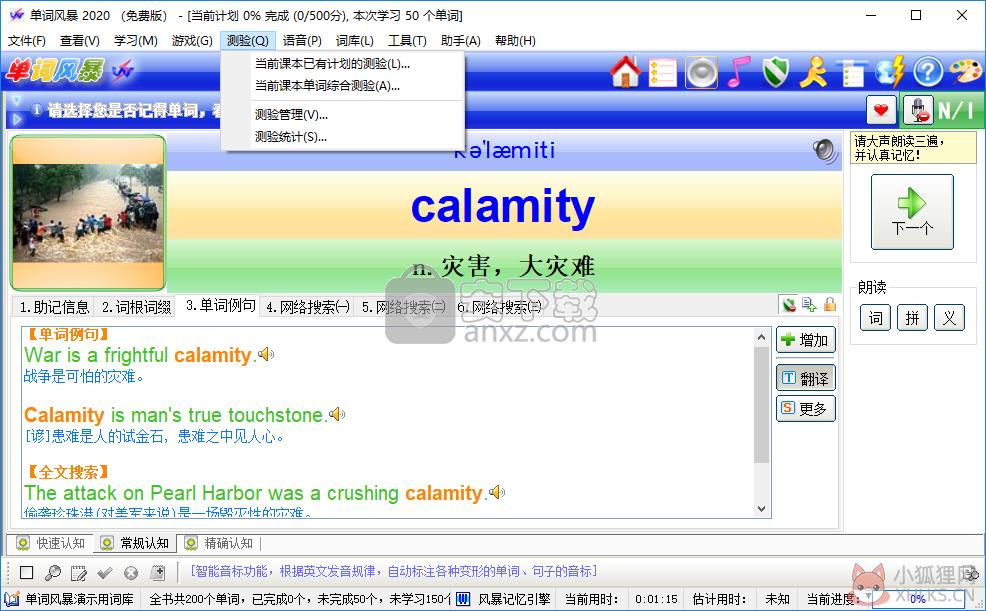Select 当前课本单词综合测验(A) menu entry
The image size is (986, 611).
point(343,85)
